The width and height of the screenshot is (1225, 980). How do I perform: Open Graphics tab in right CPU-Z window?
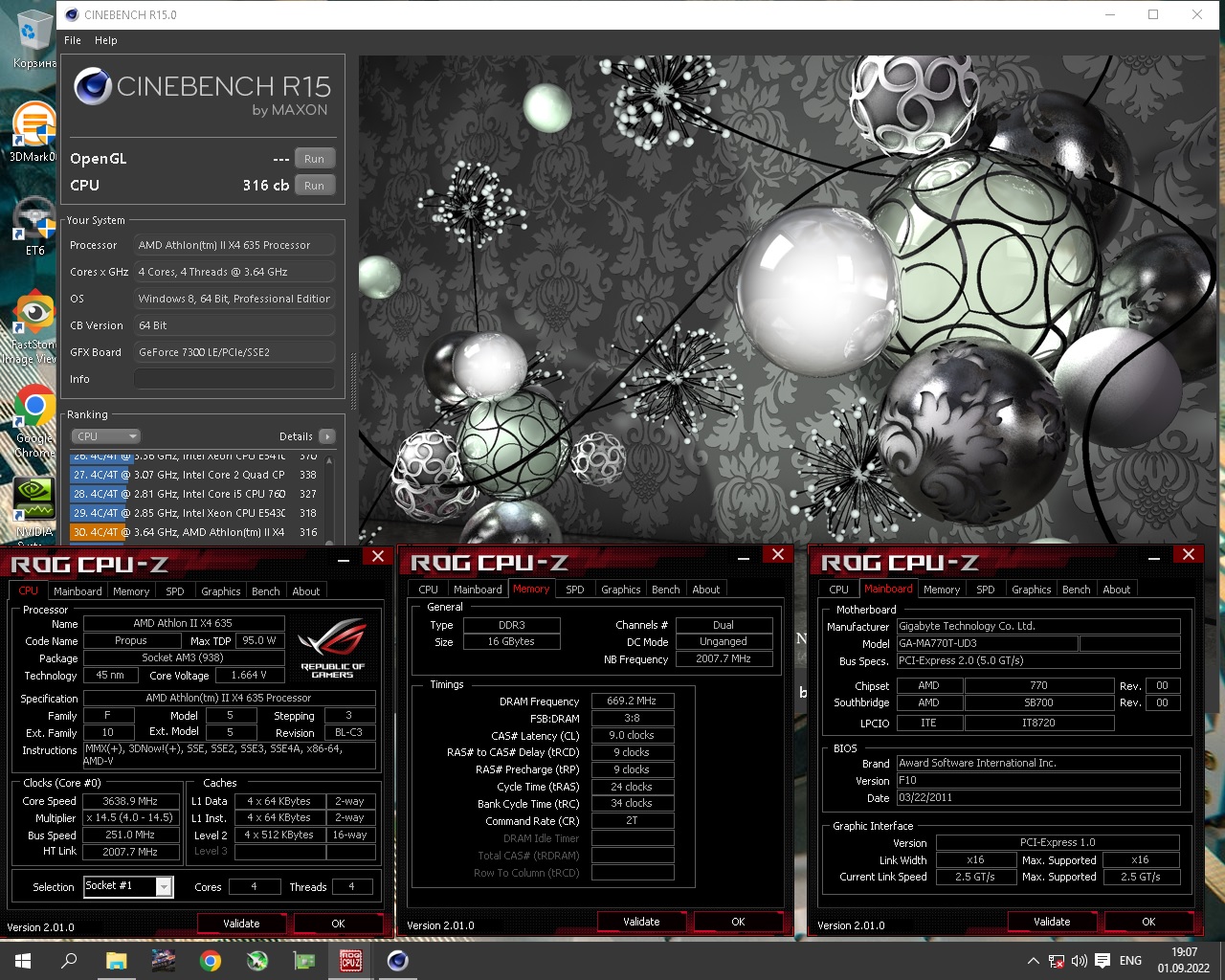1032,590
